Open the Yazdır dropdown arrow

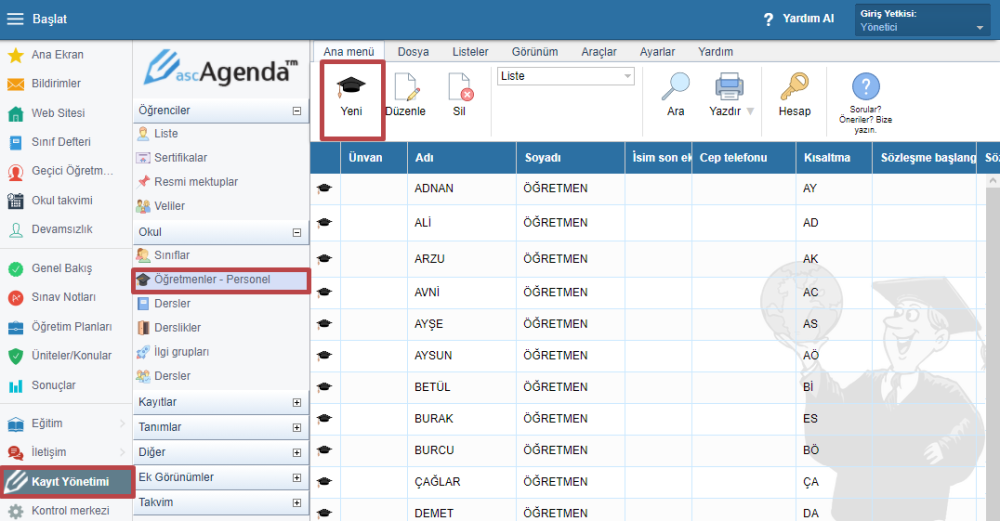tap(750, 112)
